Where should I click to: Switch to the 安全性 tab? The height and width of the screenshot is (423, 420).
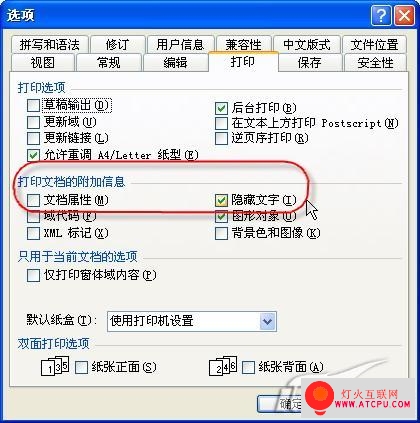375,63
